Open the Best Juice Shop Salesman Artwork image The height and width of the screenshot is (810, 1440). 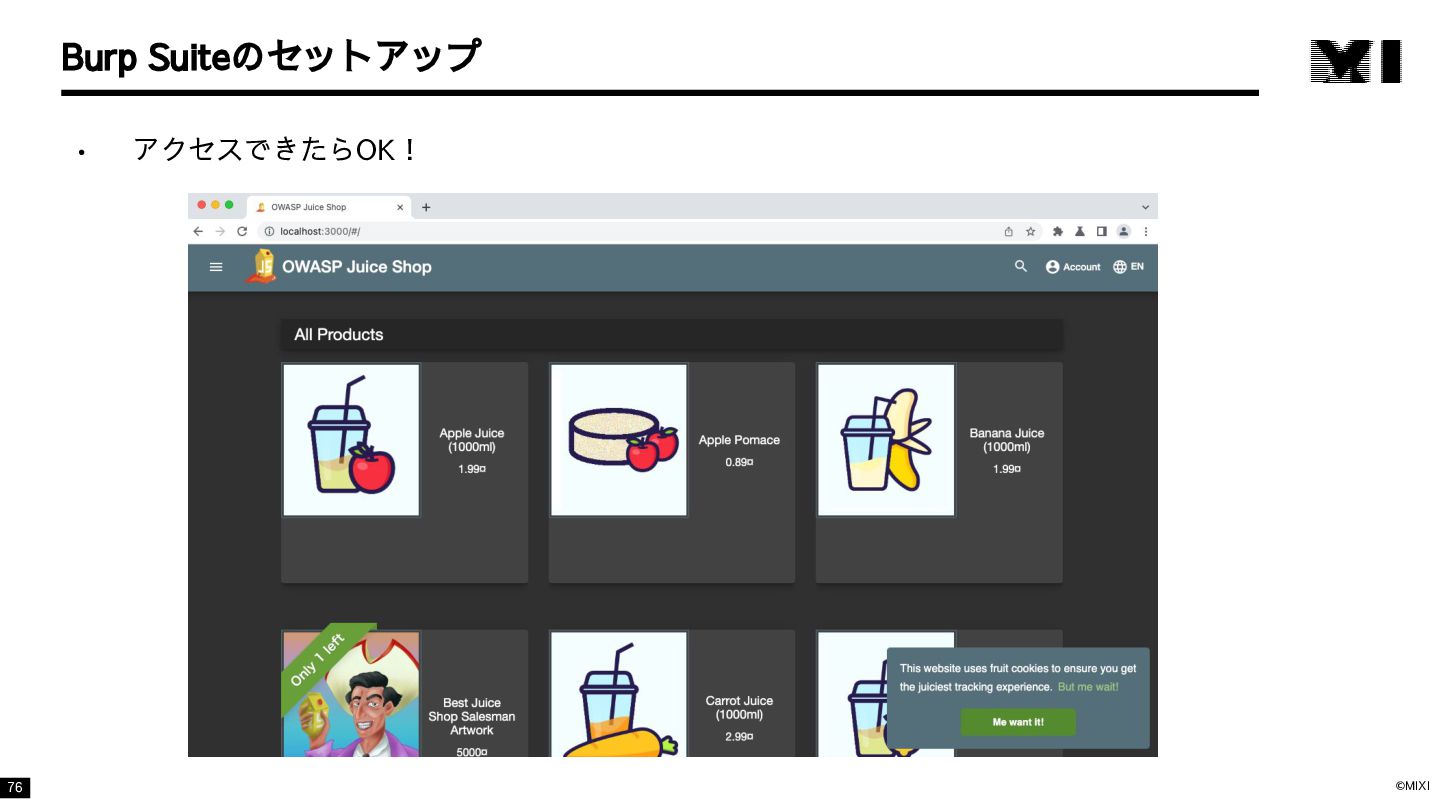click(x=351, y=694)
